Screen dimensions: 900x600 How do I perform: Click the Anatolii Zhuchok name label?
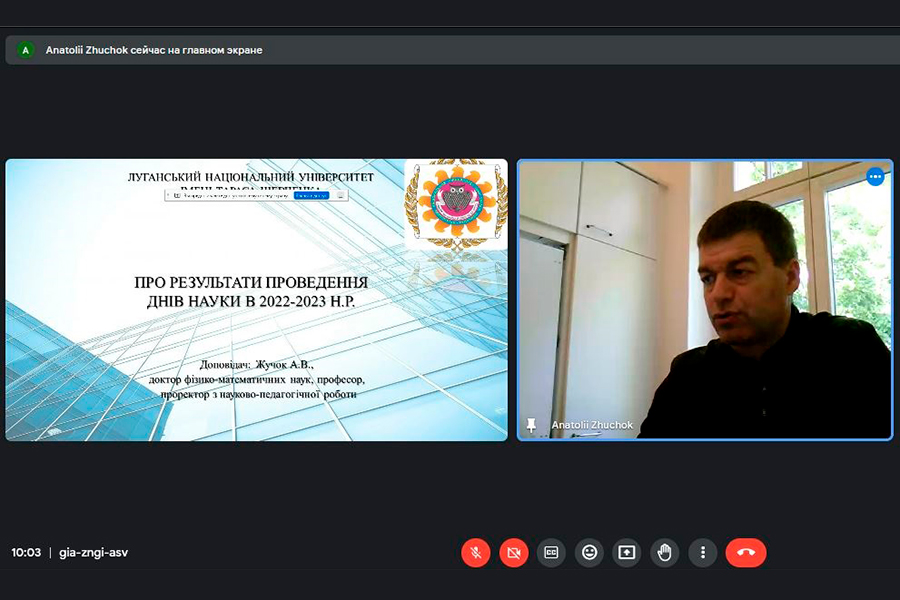[592, 425]
